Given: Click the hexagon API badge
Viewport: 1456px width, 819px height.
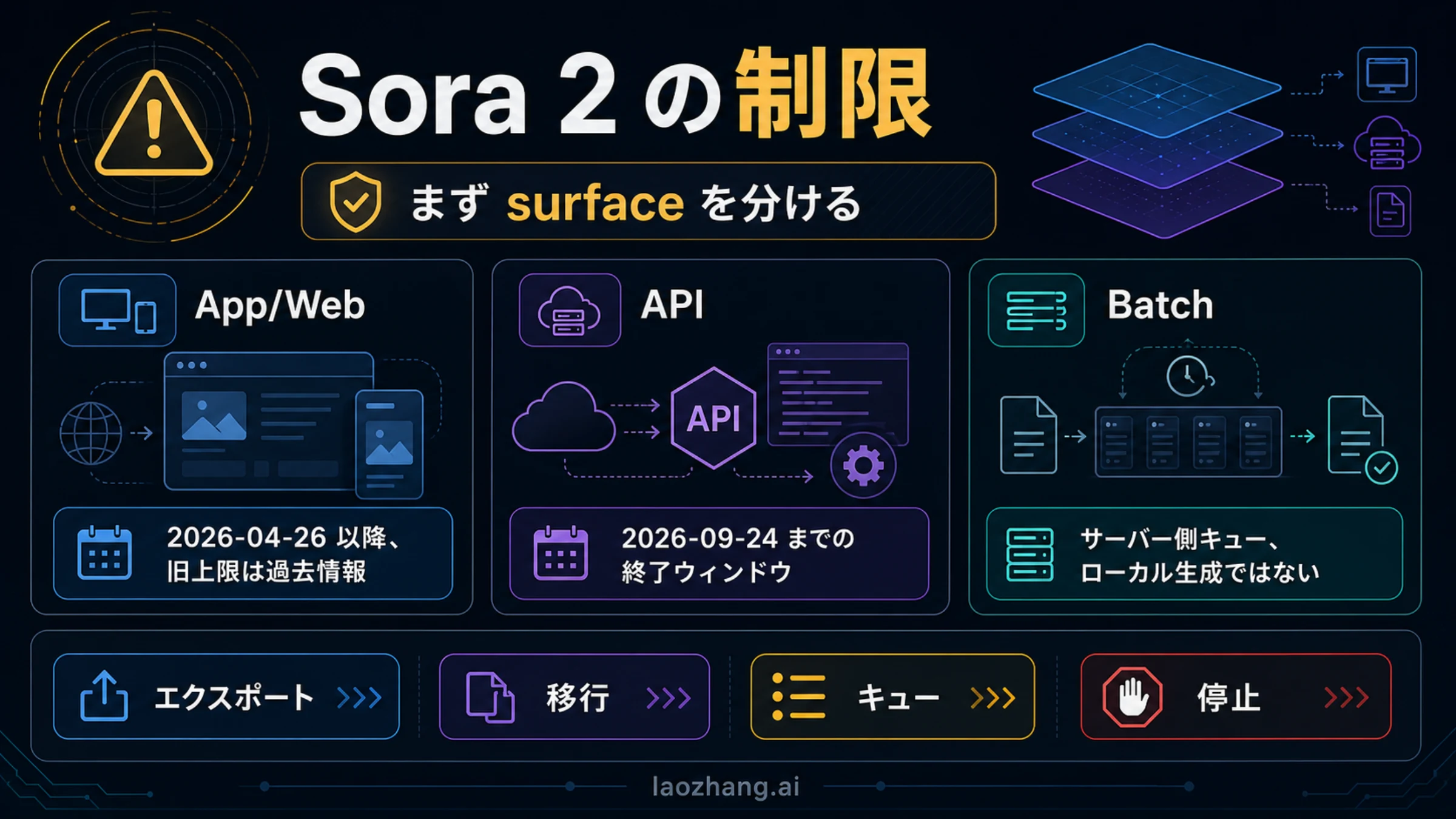Looking at the screenshot, I should (714, 418).
